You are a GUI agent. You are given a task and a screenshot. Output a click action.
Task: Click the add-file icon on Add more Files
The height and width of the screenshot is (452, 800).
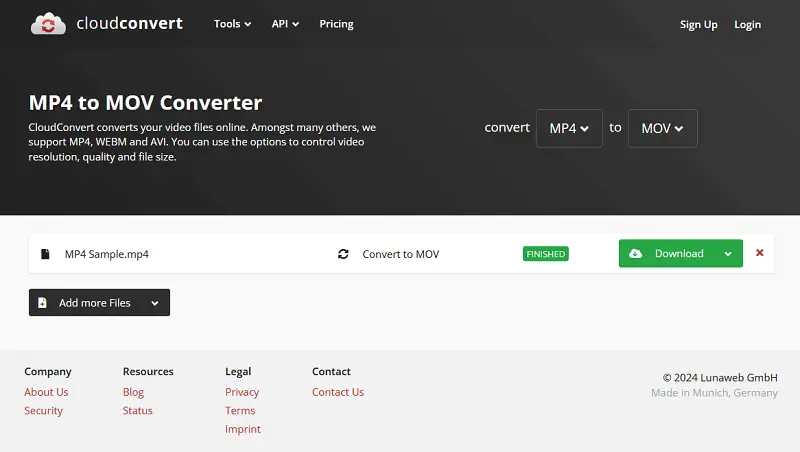pyautogui.click(x=42, y=303)
